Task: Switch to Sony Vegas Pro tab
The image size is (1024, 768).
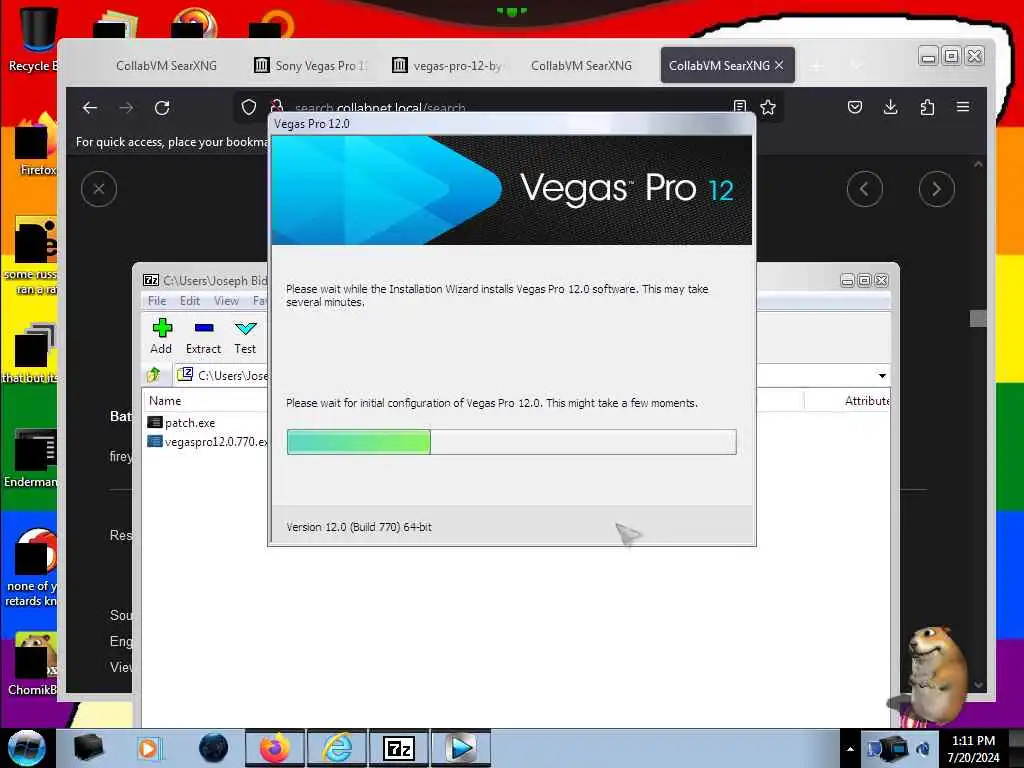Action: (311, 65)
